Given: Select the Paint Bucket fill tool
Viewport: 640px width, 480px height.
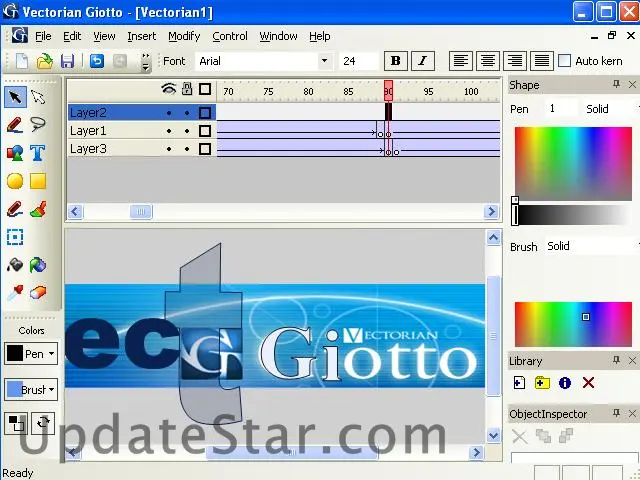Looking at the screenshot, I should tap(38, 265).
